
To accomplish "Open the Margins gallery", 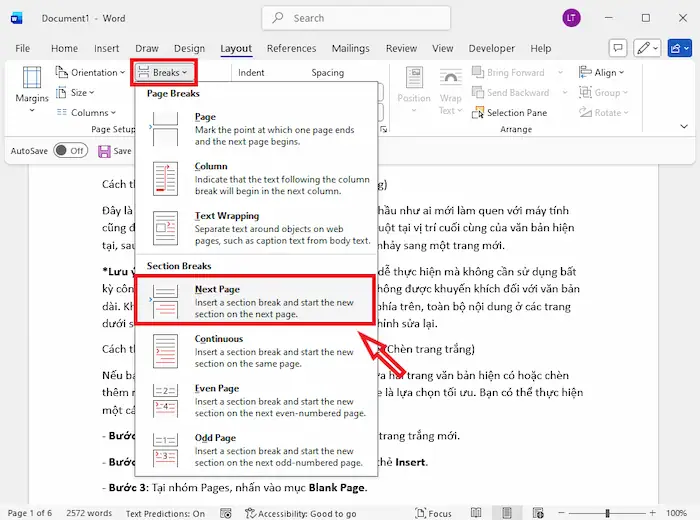I will point(32,88).
